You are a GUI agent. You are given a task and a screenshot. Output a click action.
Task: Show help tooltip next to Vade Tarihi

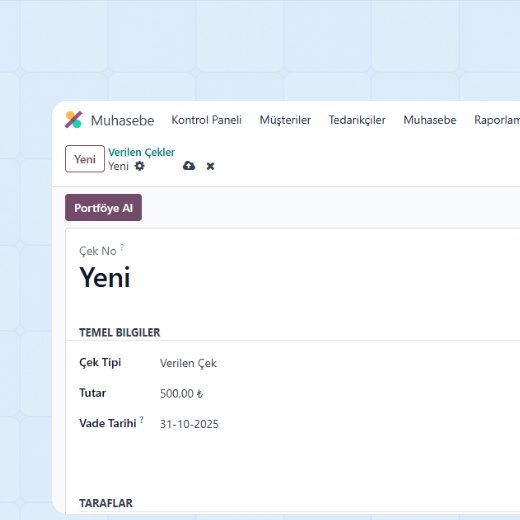point(142,420)
